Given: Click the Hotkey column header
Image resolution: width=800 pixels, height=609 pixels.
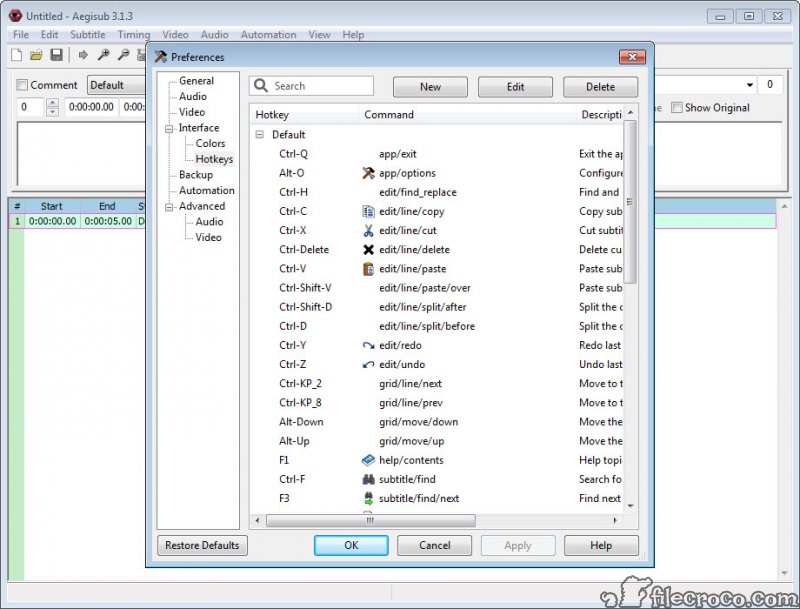Looking at the screenshot, I should click(304, 115).
